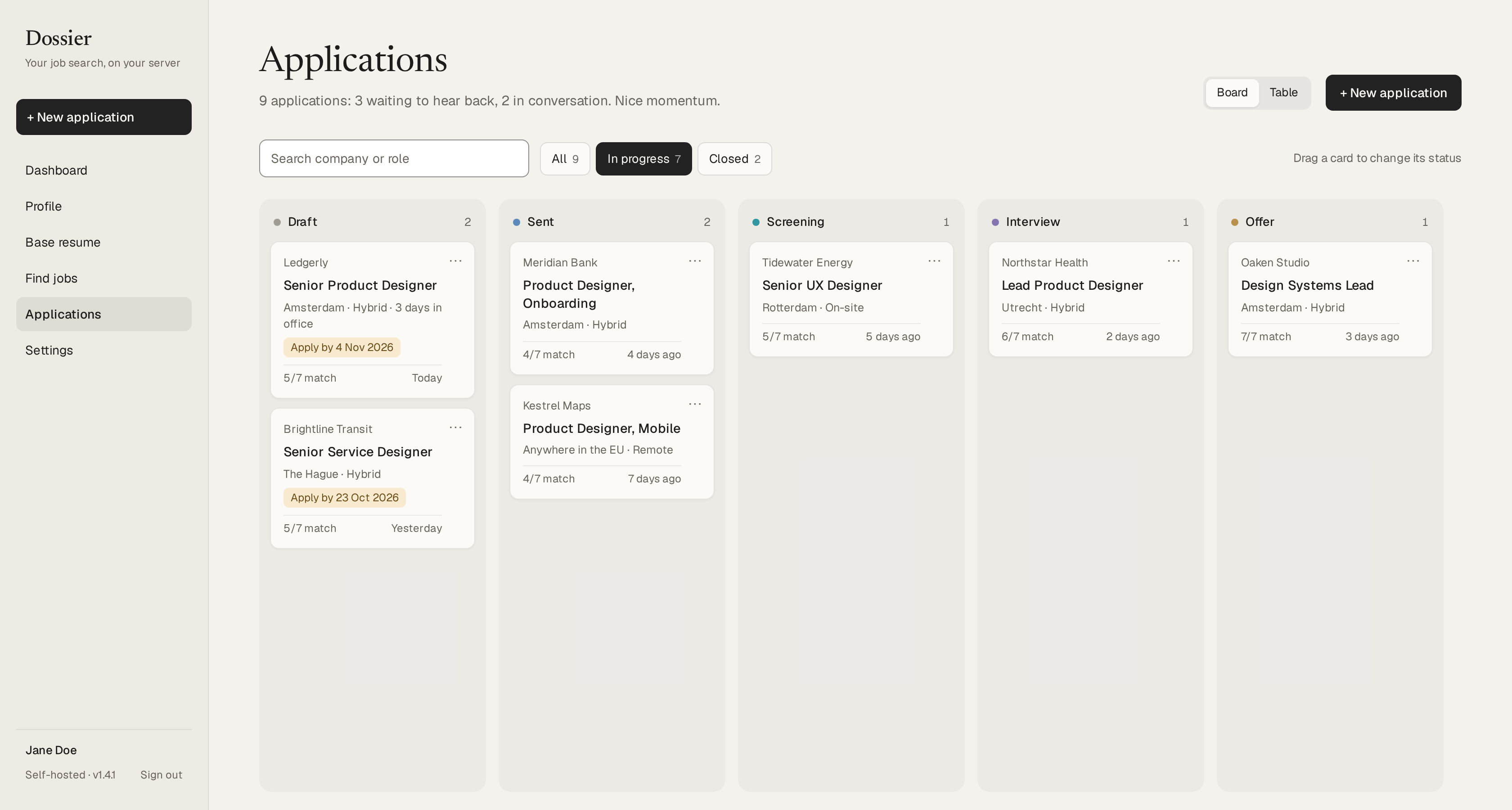Open Find jobs in sidebar

104,278
